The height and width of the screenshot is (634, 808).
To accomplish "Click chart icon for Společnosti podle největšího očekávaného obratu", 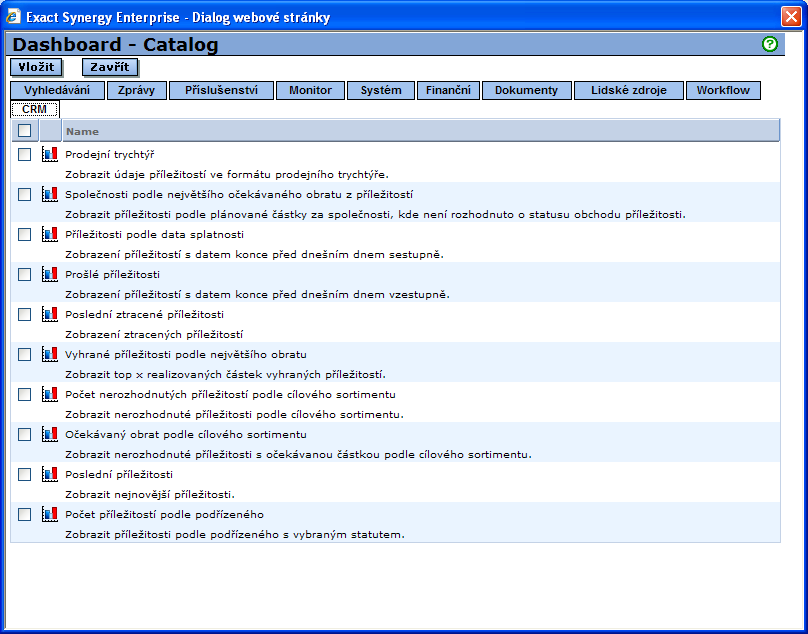I will [50, 194].
